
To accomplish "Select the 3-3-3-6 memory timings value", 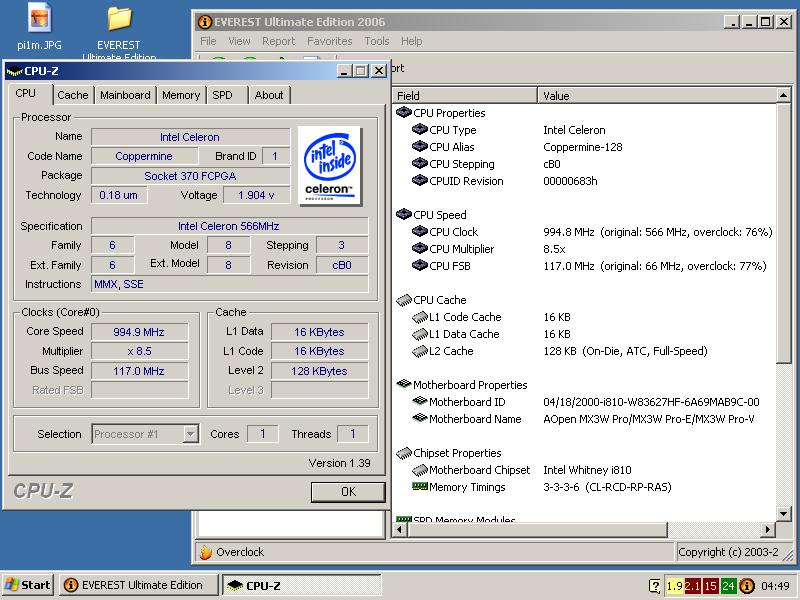I will point(607,487).
